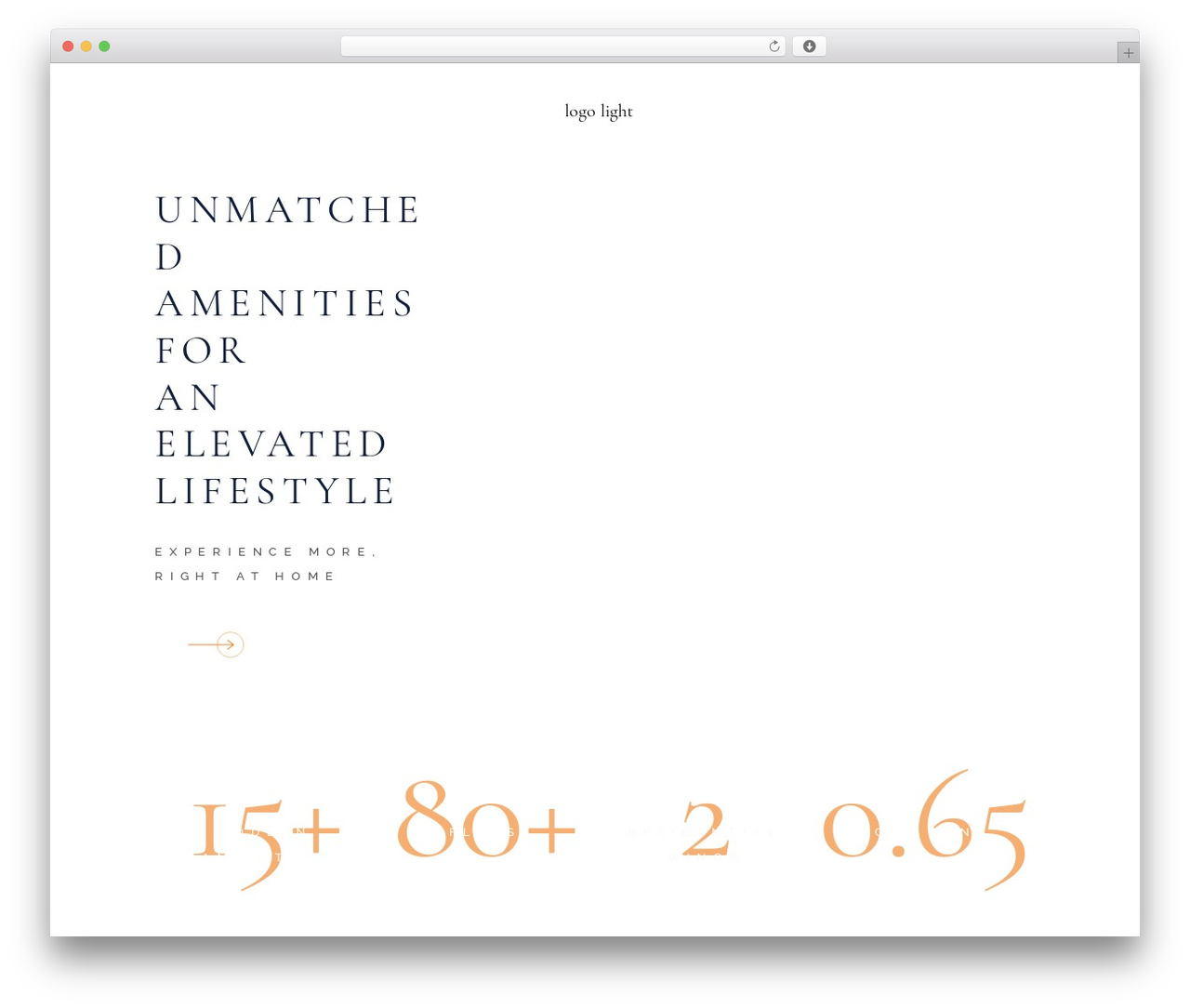Follow the orange circled arrow icon
This screenshot has height=1008, width=1190.
tap(216, 644)
